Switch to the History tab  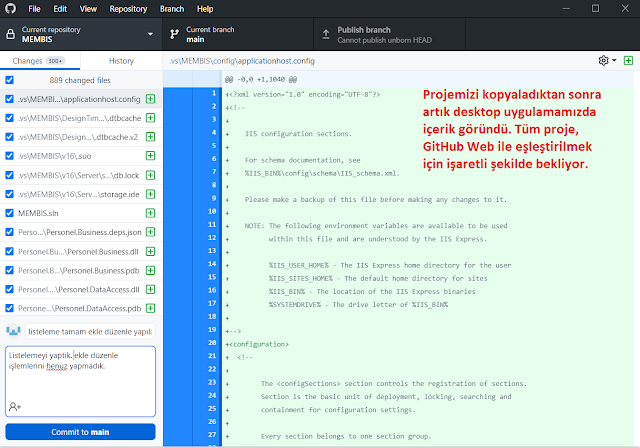[x=121, y=60]
